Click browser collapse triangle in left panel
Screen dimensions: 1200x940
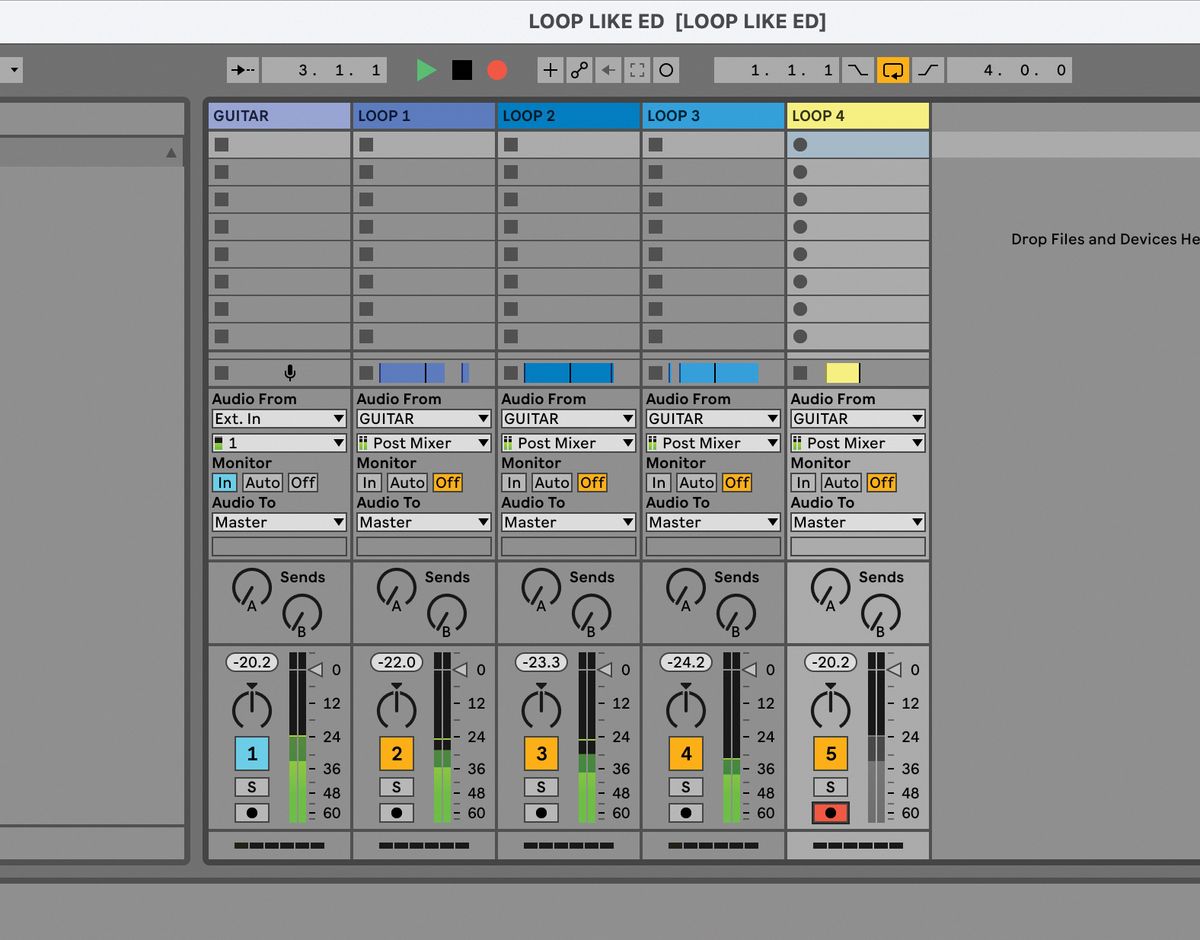(x=171, y=153)
